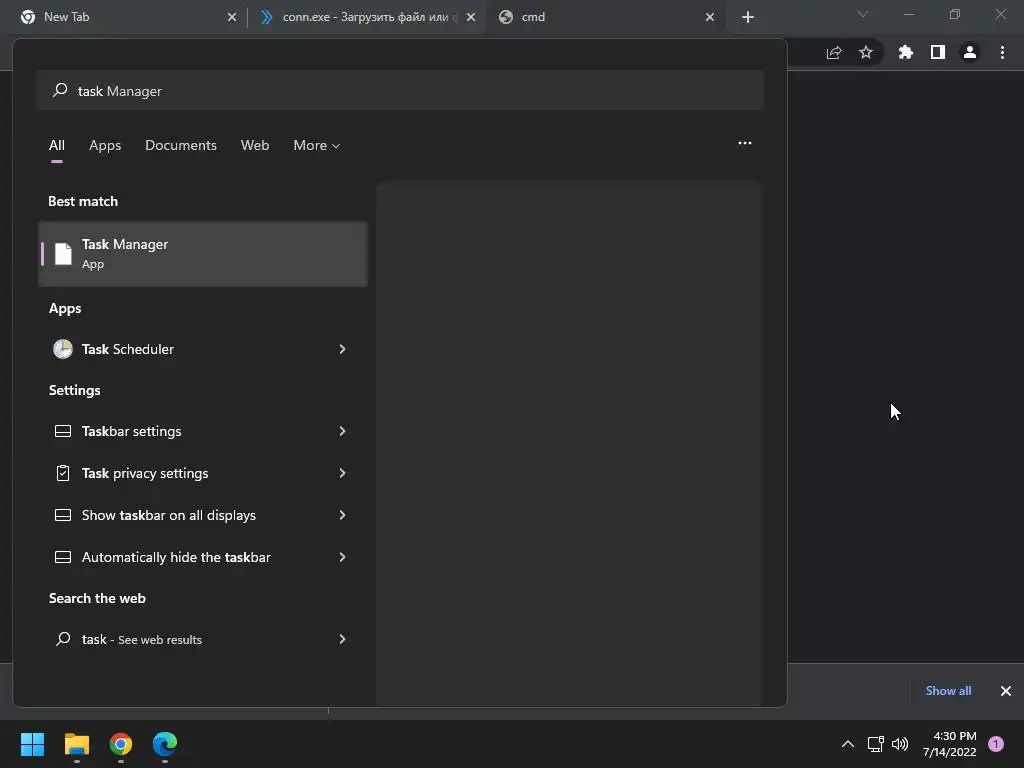Click icon beside Show taskbar on all displays

tap(63, 515)
